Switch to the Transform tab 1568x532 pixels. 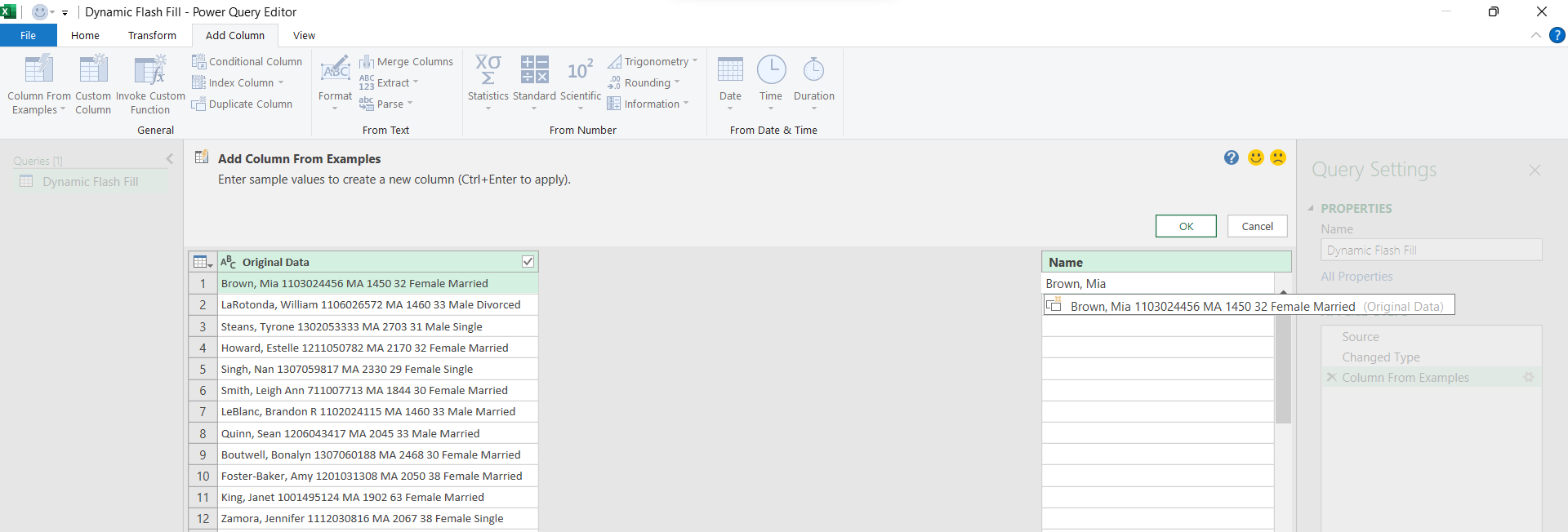point(152,35)
